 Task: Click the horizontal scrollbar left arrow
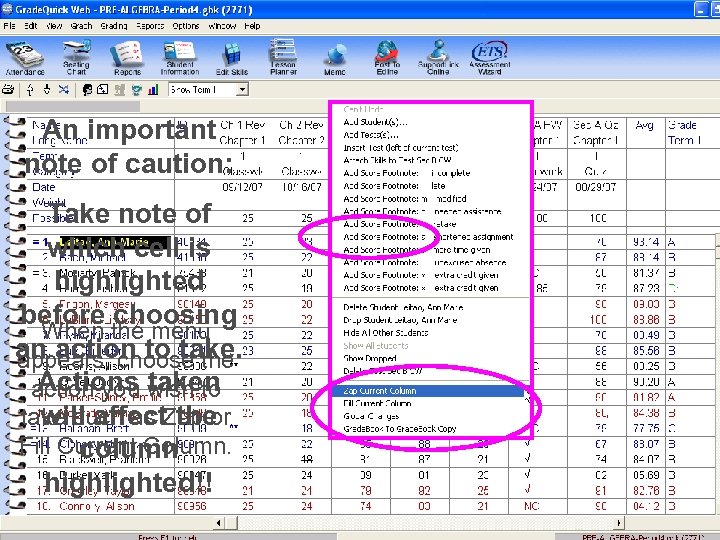219,523
